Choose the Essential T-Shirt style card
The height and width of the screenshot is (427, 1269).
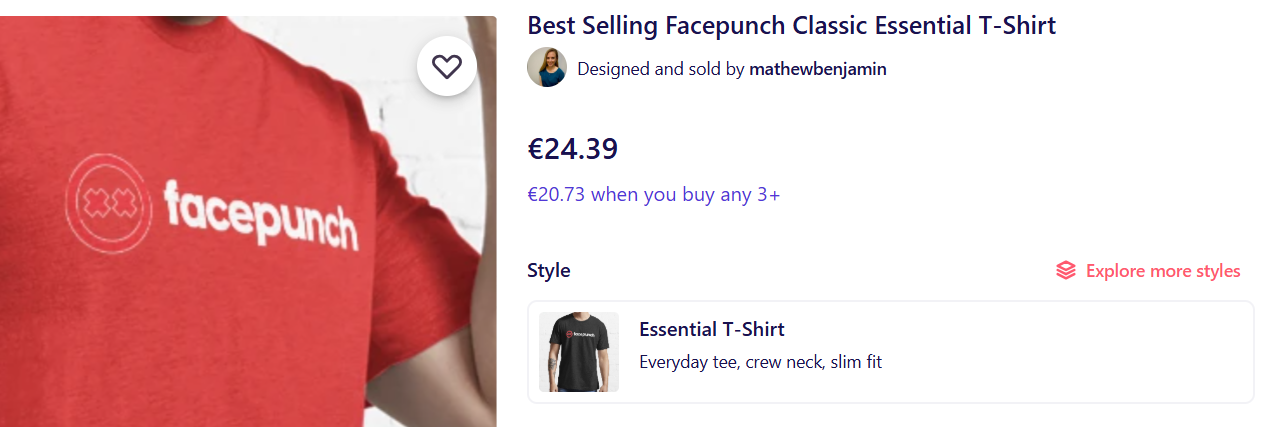[x=890, y=352]
